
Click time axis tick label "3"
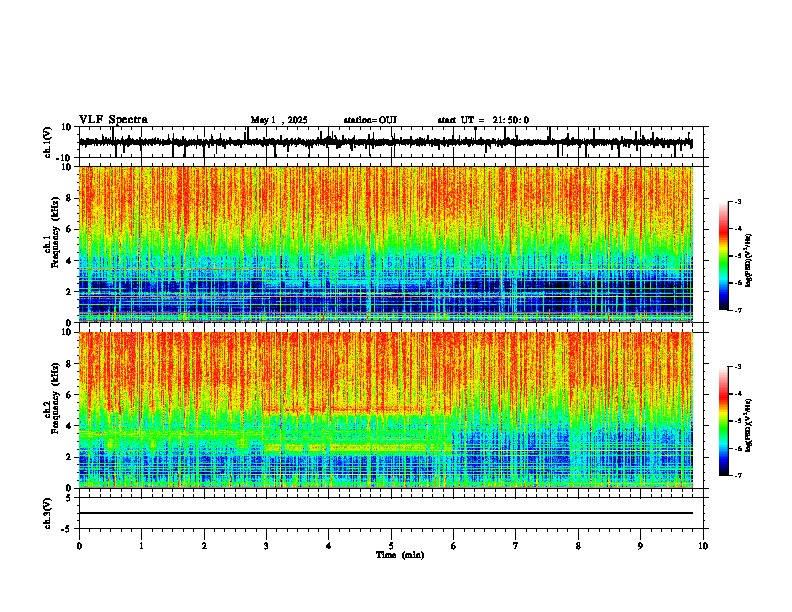[x=266, y=546]
